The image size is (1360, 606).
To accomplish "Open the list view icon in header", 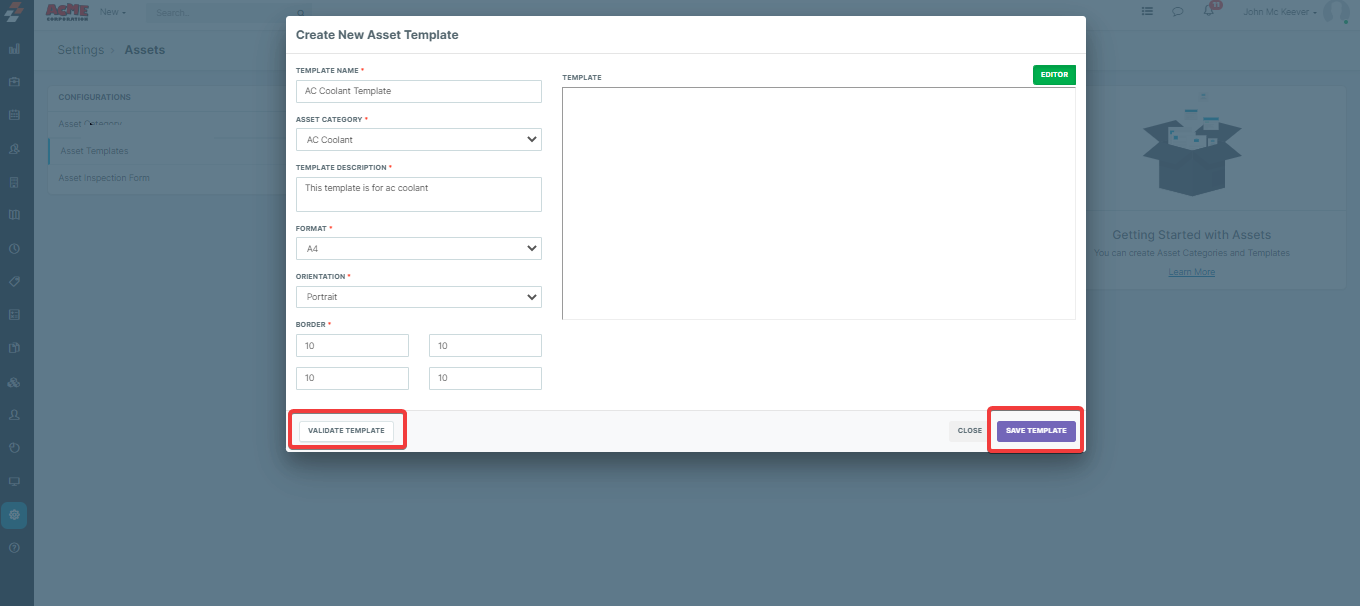I will click(1147, 12).
